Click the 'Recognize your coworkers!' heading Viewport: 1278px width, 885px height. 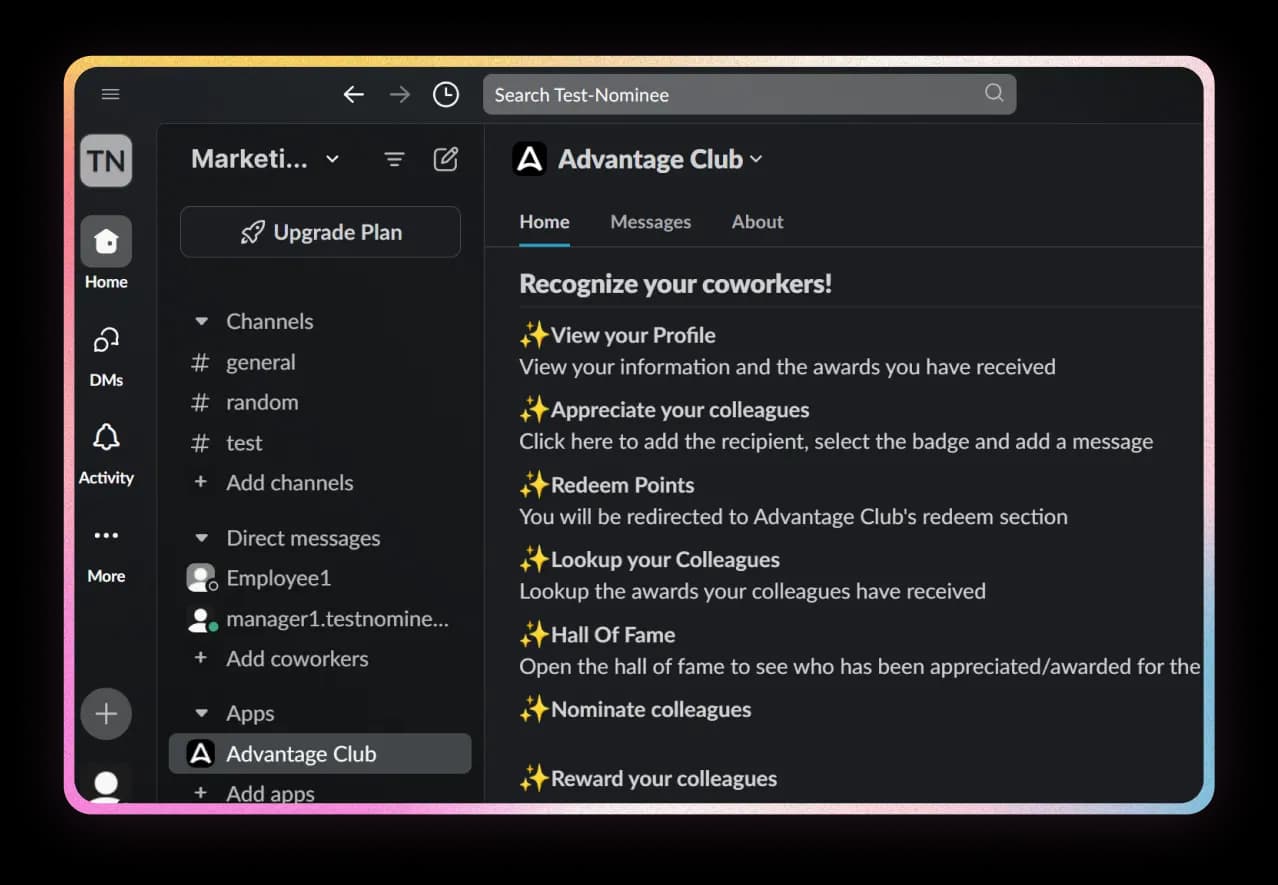(675, 284)
